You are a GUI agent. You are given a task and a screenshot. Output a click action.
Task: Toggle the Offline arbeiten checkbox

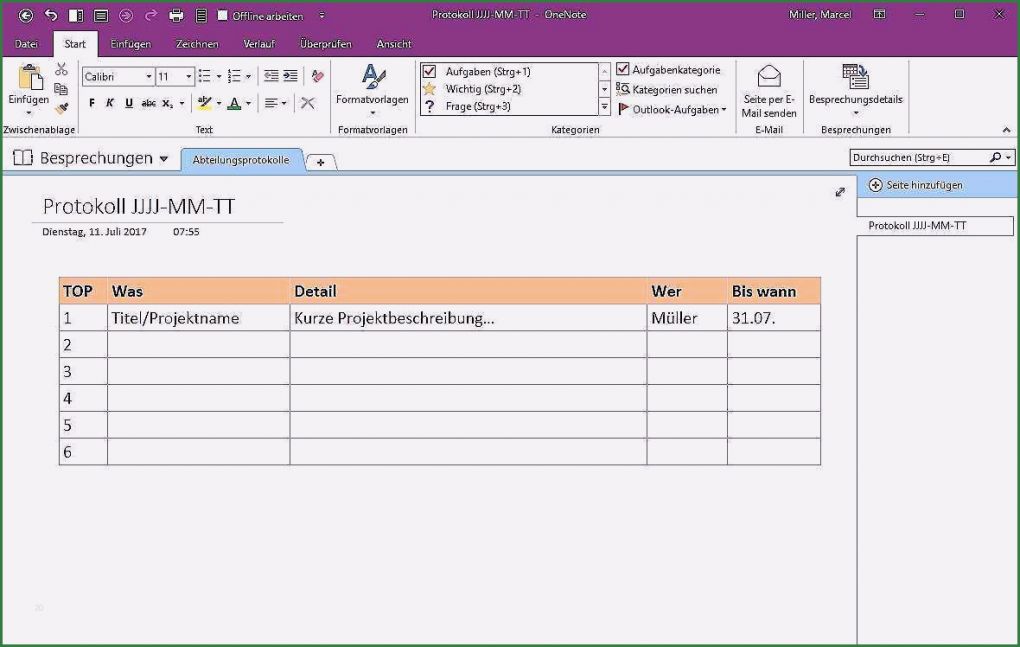(x=223, y=15)
